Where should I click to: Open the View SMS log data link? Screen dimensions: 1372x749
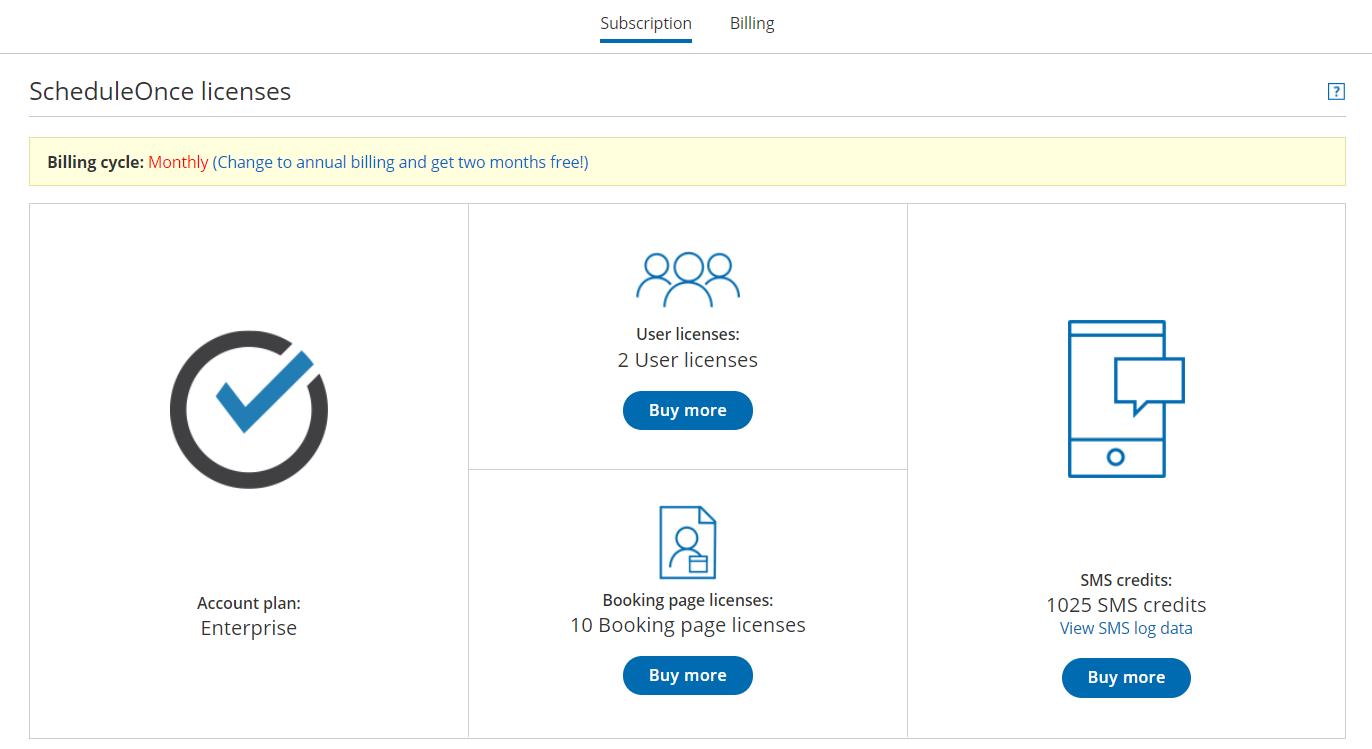[1126, 628]
